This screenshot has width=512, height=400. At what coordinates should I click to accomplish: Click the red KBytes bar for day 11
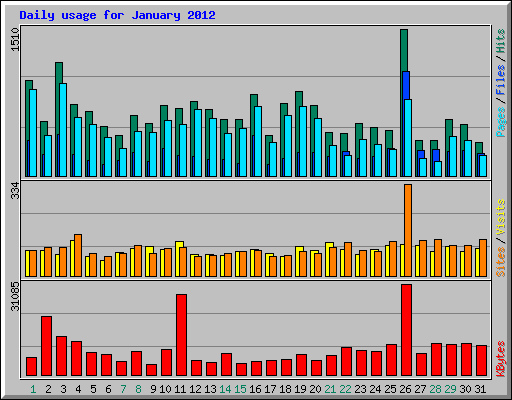181,335
